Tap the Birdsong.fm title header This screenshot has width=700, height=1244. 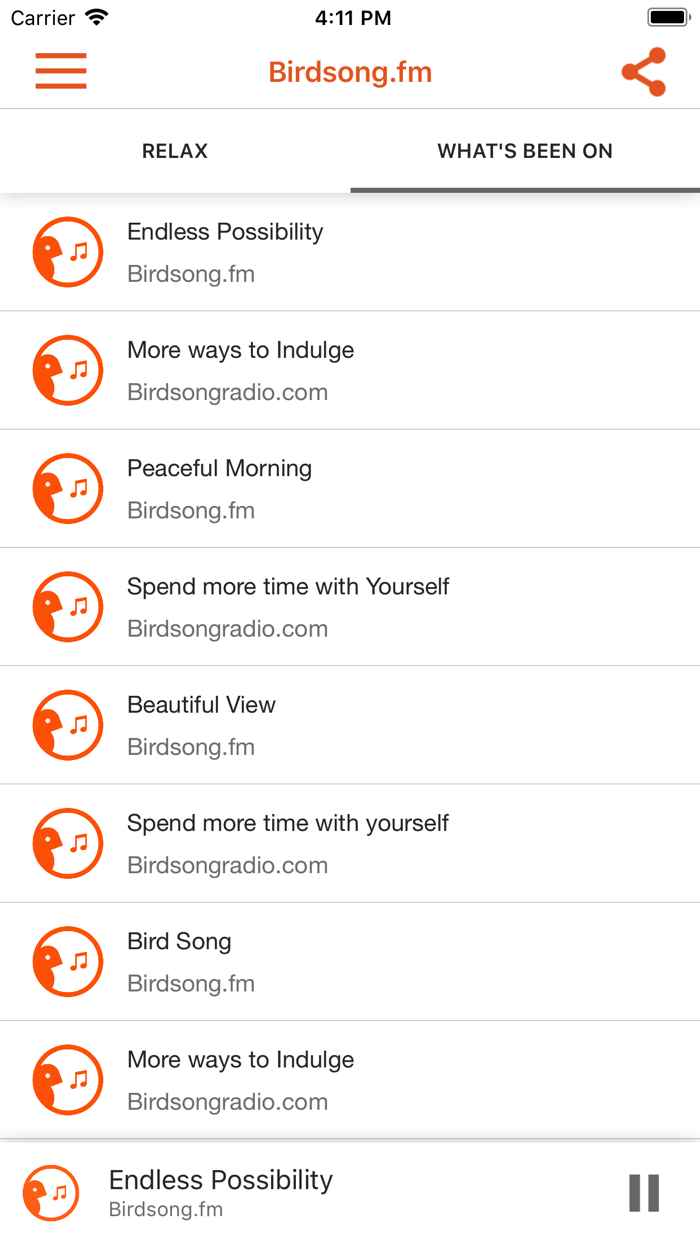[350, 71]
